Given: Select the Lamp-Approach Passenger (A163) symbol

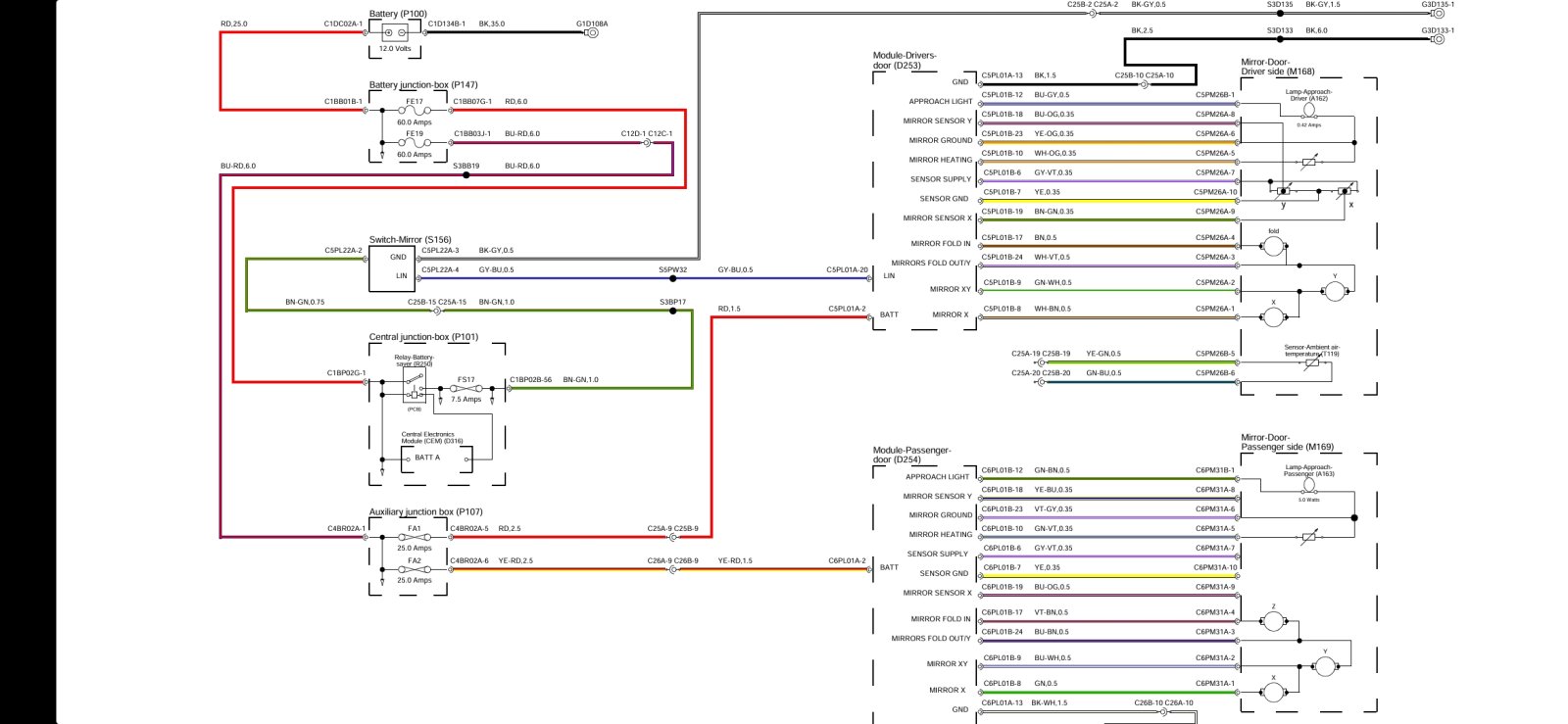Looking at the screenshot, I should tap(1308, 486).
